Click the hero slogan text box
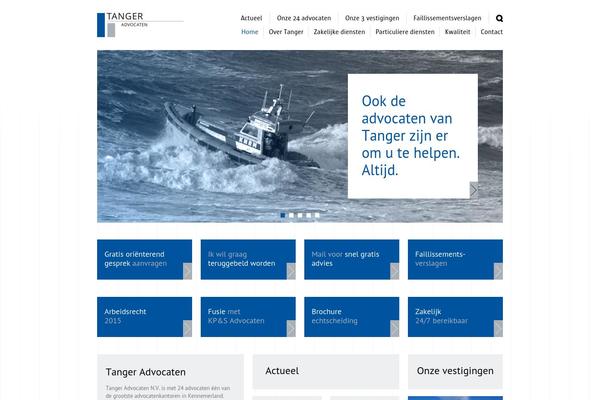 (412, 136)
